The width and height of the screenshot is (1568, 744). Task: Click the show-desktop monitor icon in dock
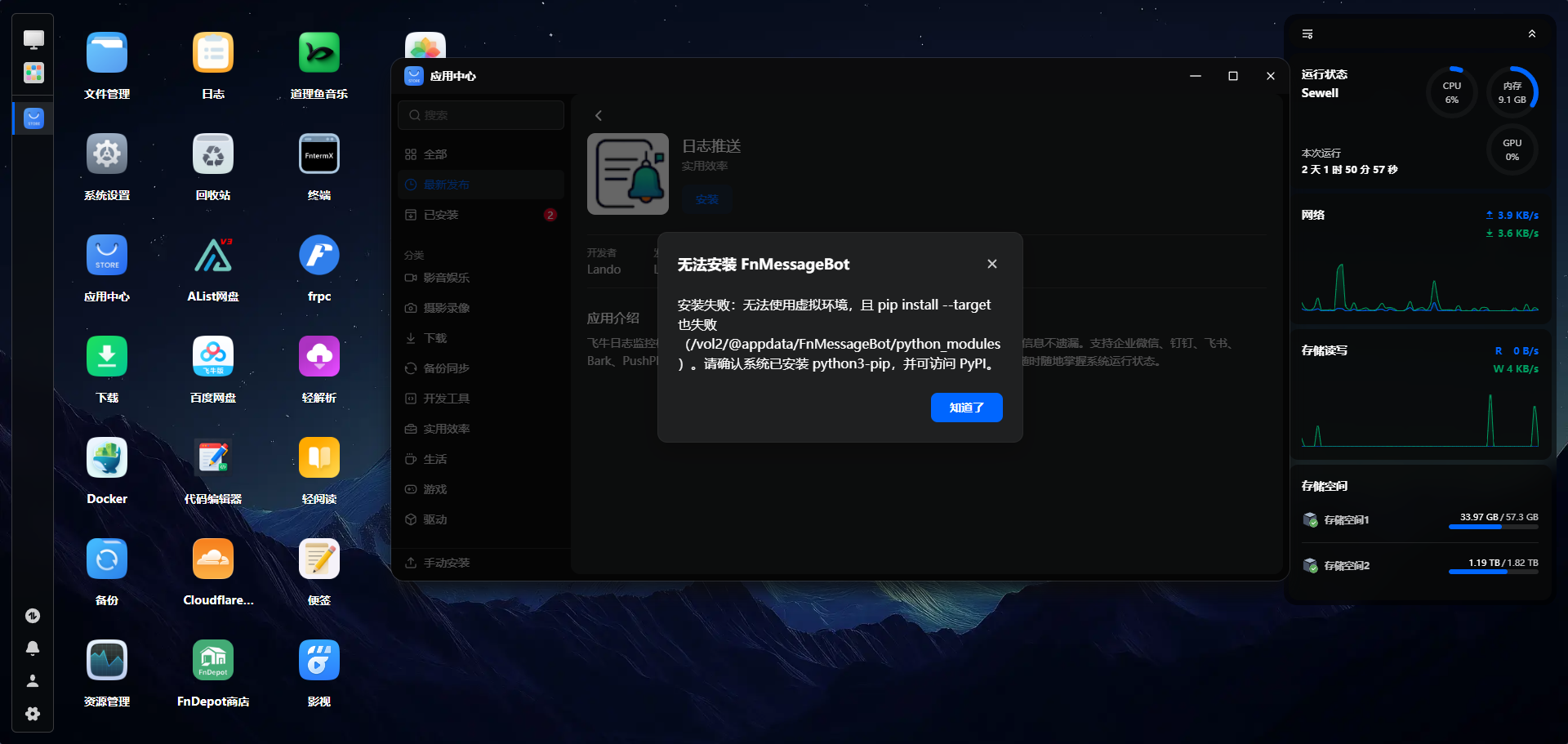point(33,39)
